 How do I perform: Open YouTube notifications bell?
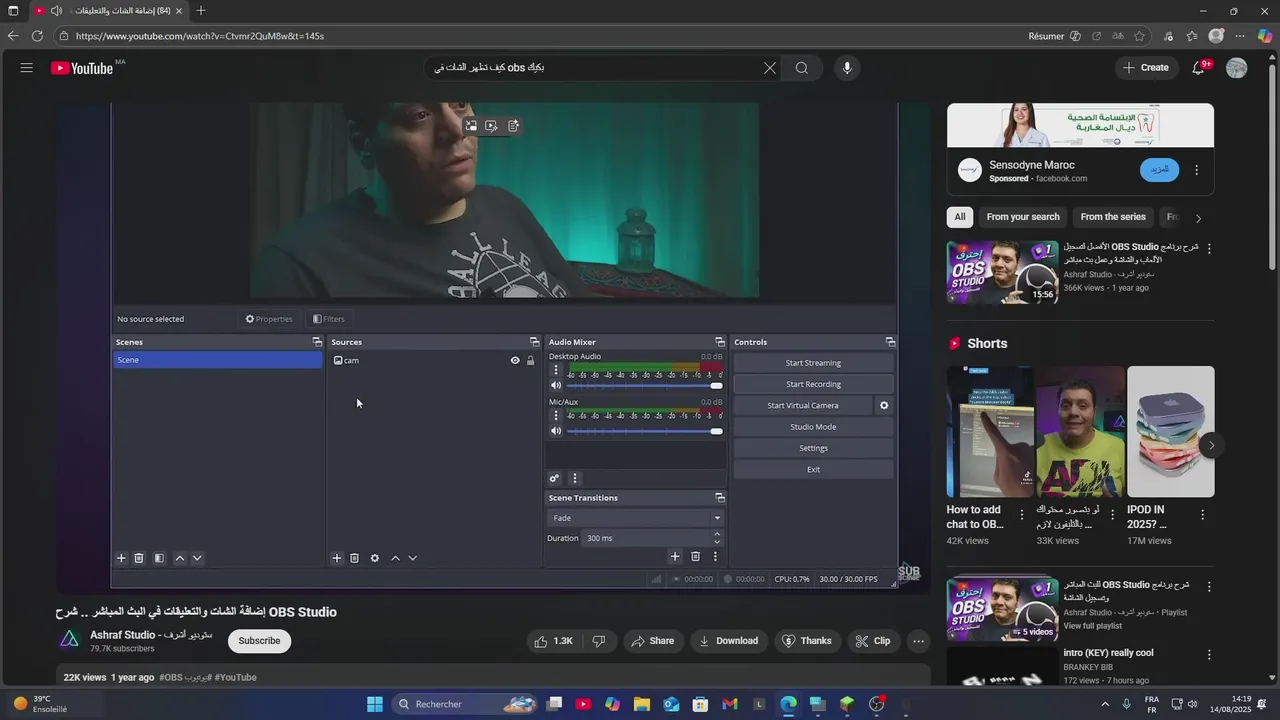click(1199, 68)
